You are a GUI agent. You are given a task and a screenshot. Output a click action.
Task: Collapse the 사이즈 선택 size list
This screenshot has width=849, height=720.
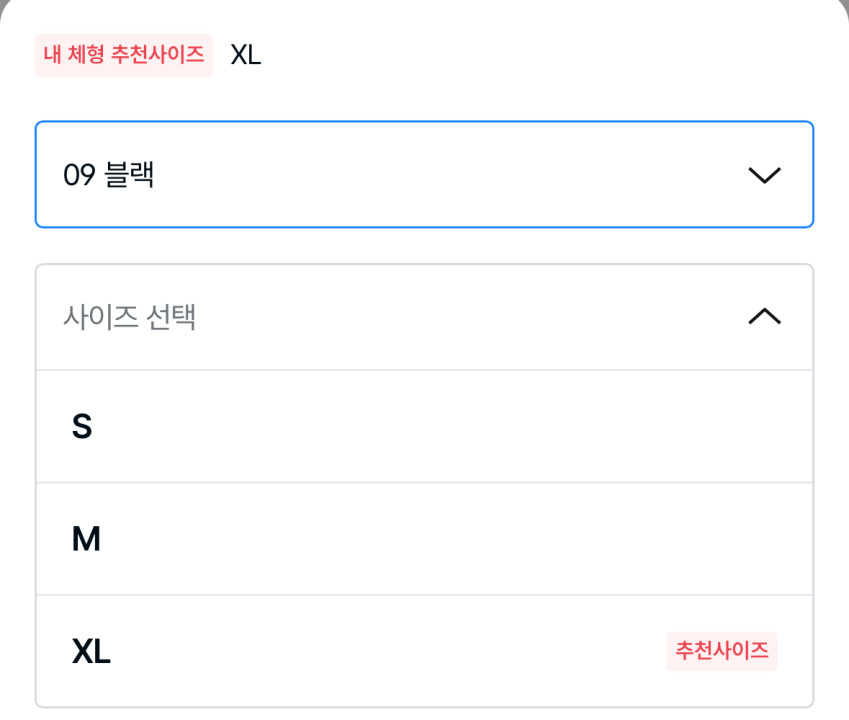click(424, 317)
